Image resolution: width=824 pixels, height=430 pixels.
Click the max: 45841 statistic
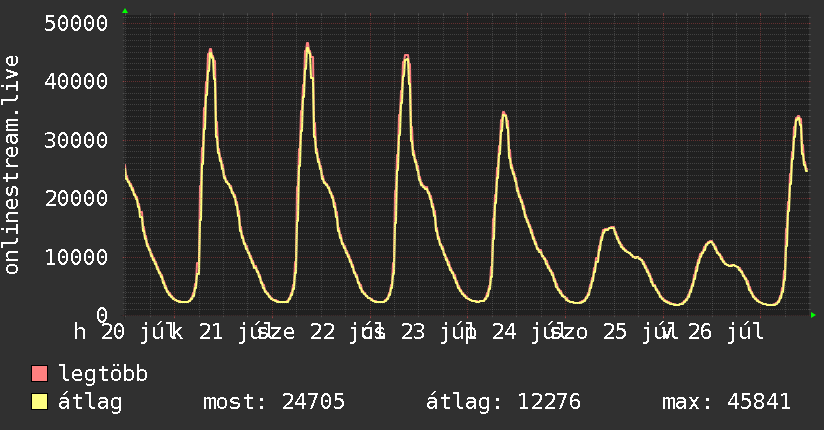coord(726,402)
